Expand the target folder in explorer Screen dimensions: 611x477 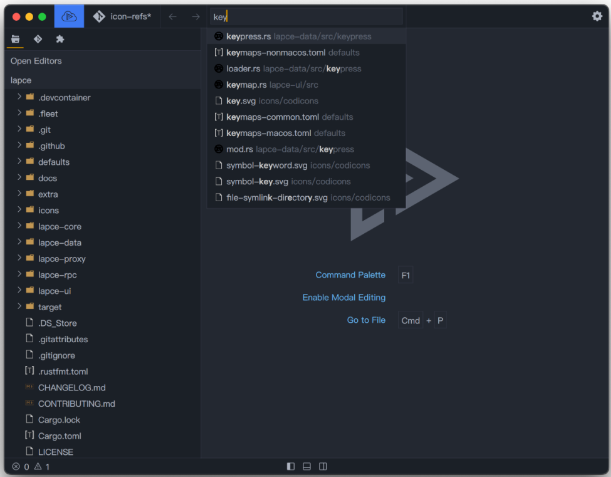coord(49,307)
